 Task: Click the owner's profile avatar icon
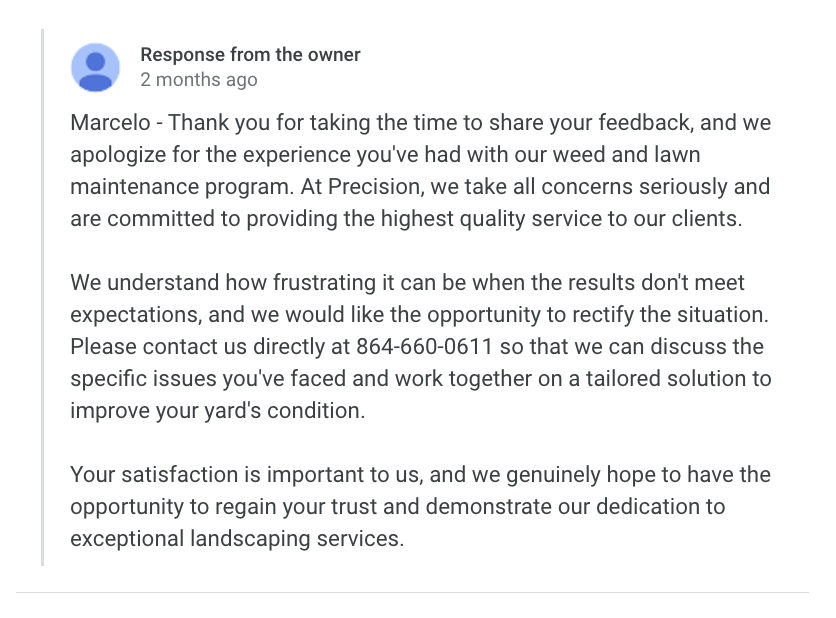[96, 67]
